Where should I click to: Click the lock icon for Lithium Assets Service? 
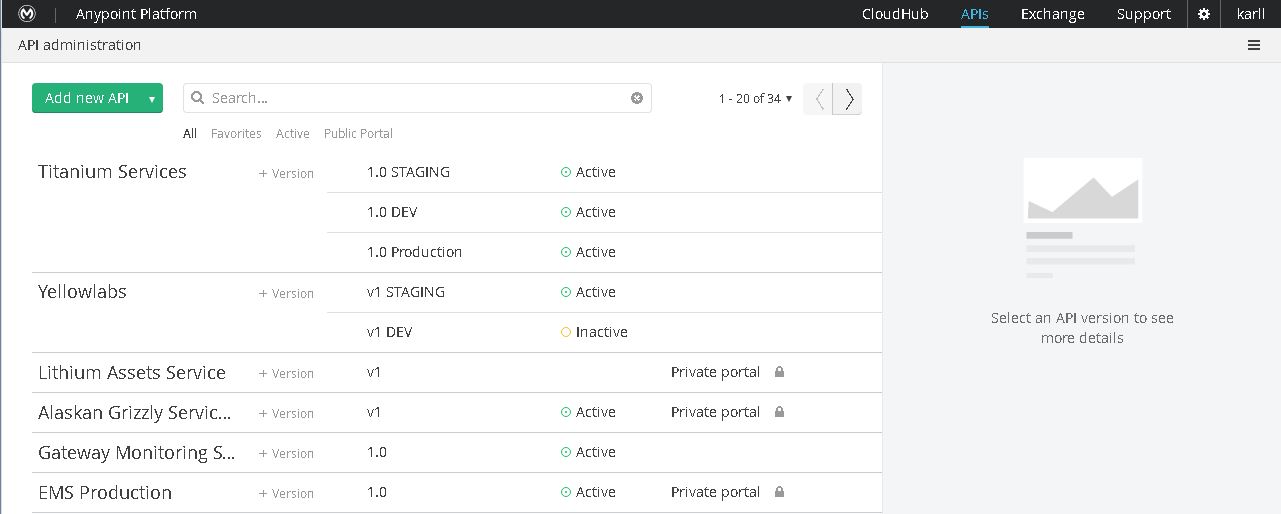779,372
